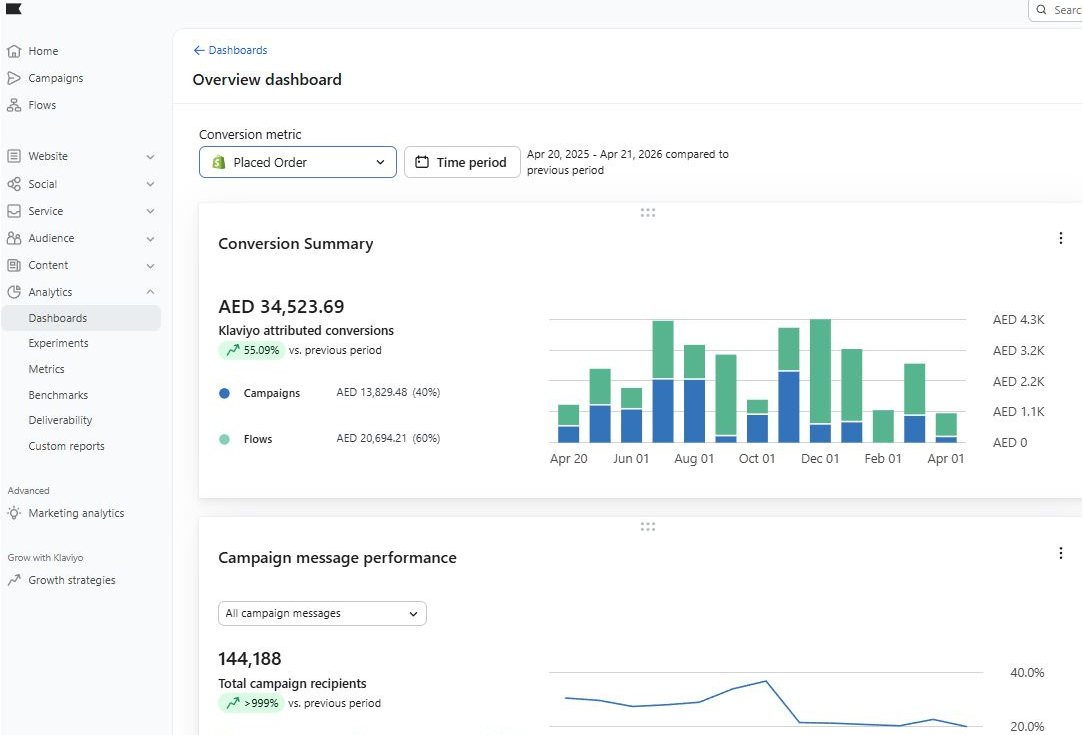Click the Social icon in sidebar

point(14,184)
